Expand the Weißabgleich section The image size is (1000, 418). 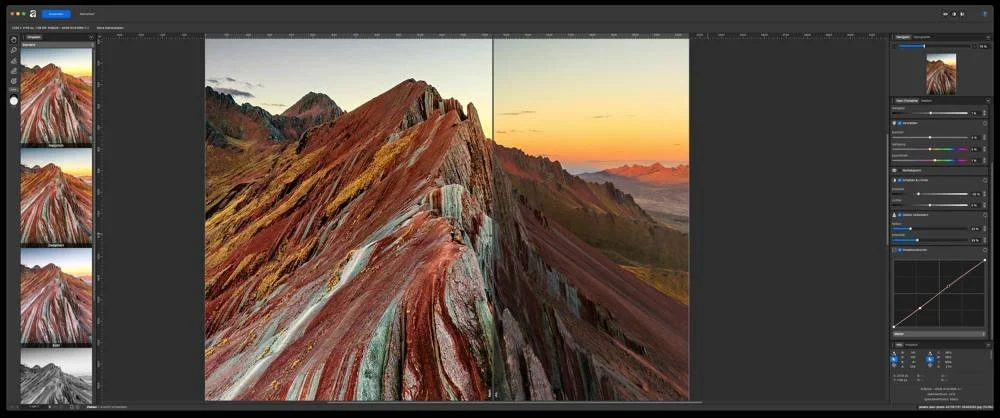[894, 170]
